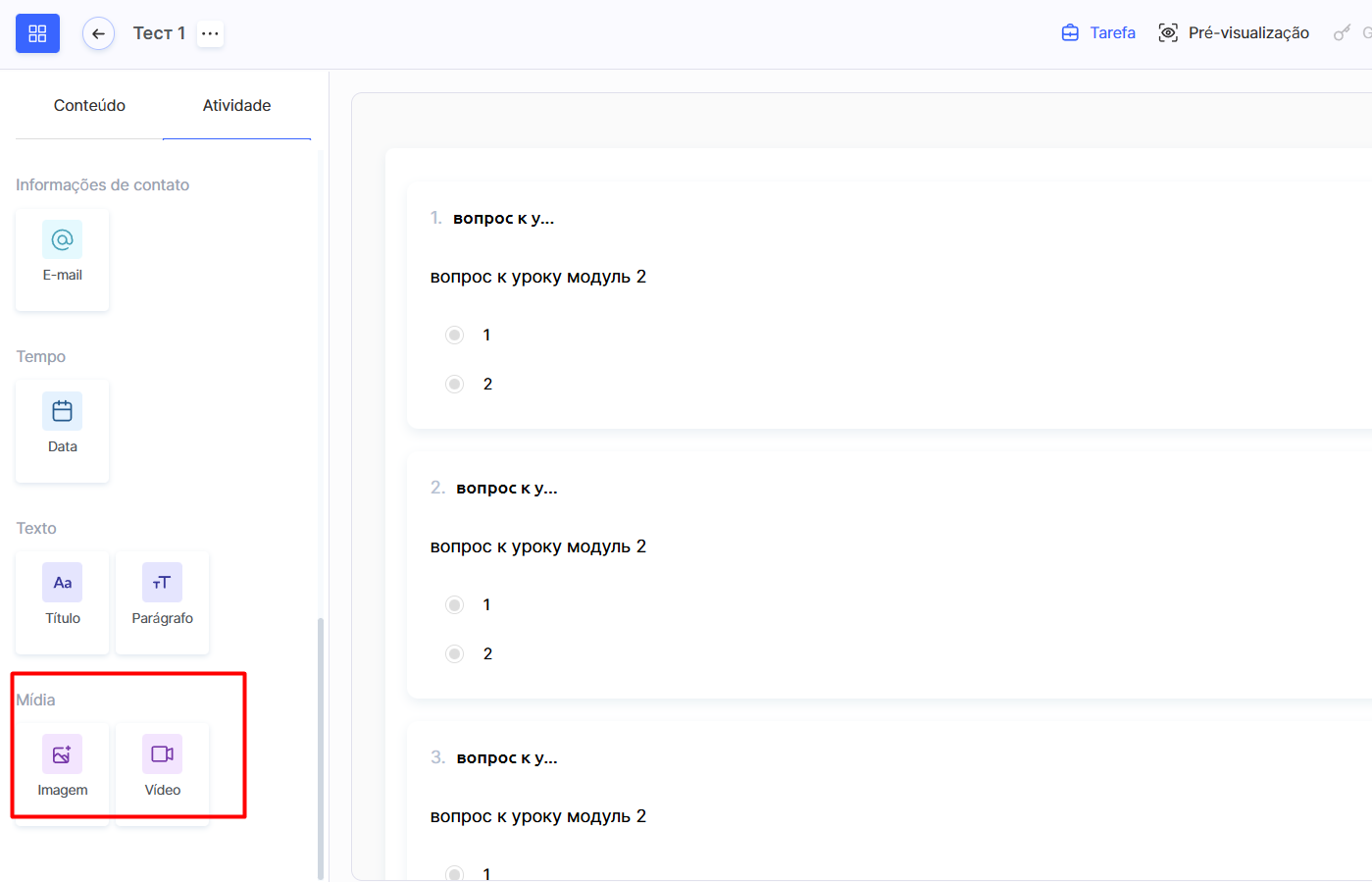Open the Tarefa section
This screenshot has height=882, width=1372.
[x=1098, y=33]
